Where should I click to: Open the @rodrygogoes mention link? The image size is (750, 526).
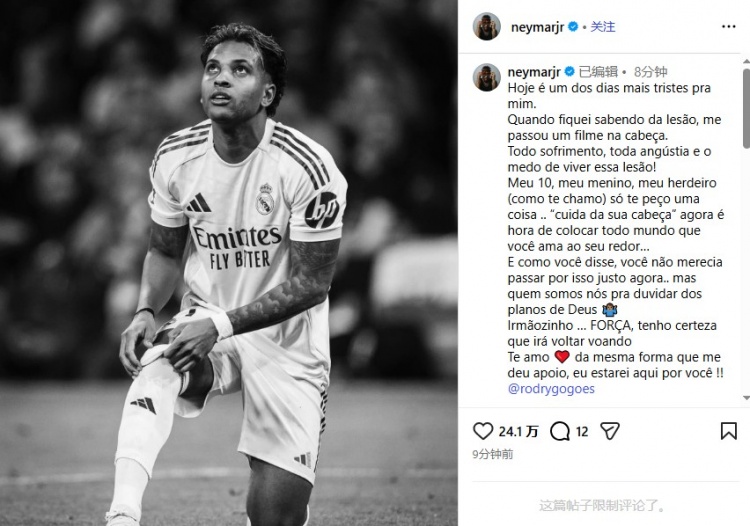click(x=551, y=389)
